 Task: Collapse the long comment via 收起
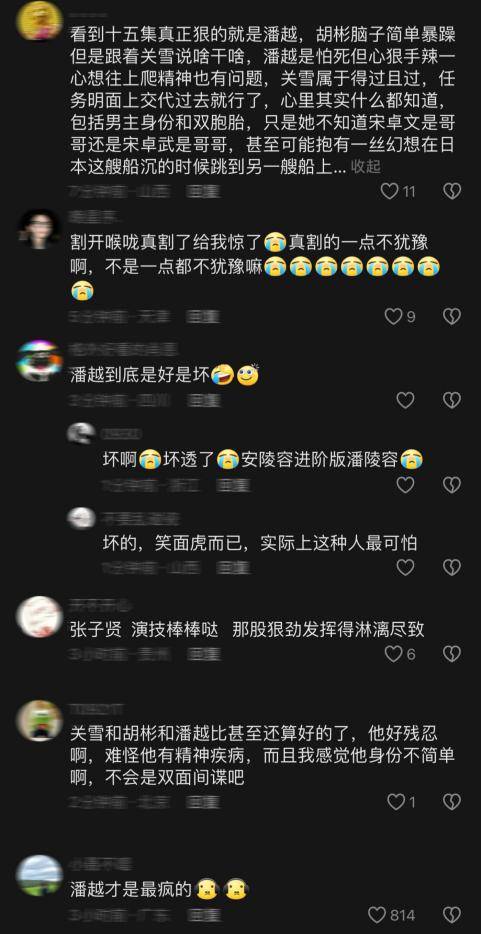click(366, 166)
